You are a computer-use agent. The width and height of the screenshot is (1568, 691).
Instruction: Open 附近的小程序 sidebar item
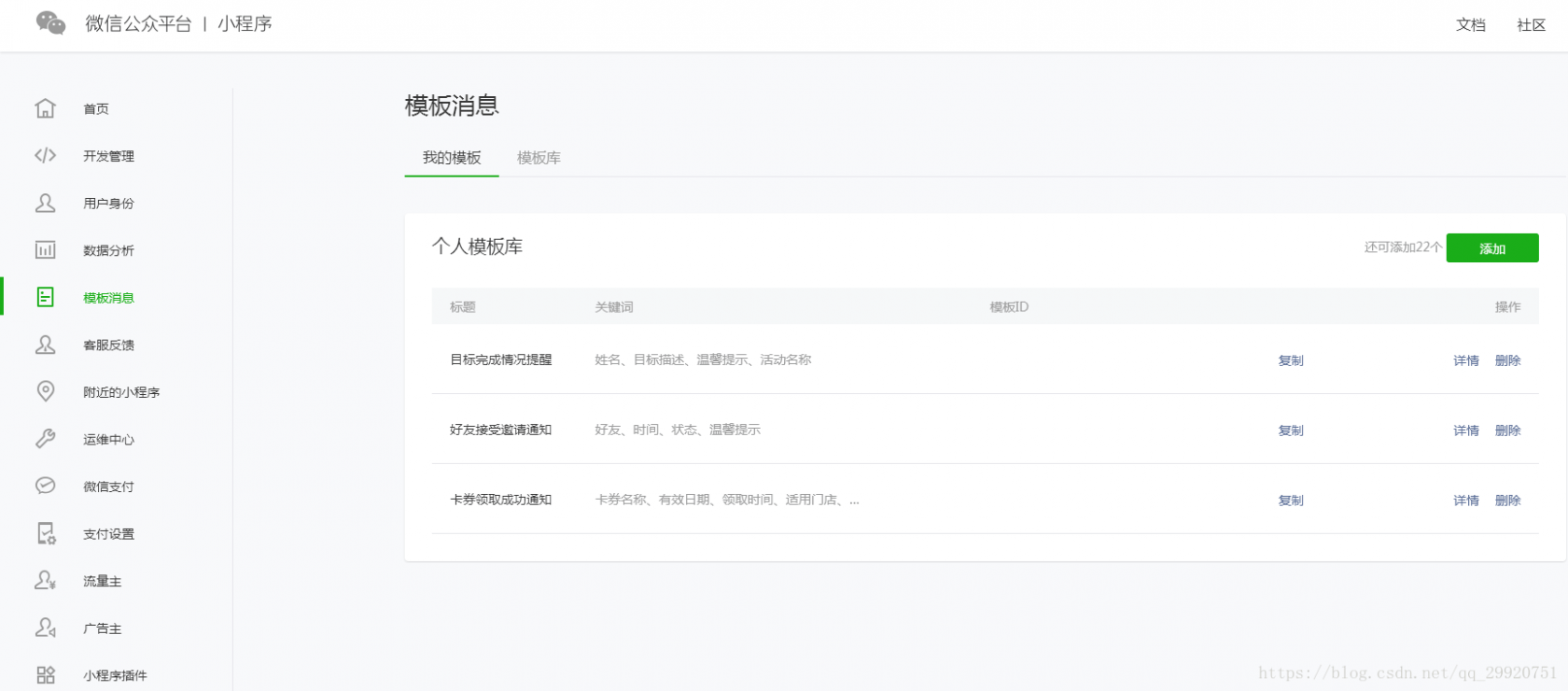pyautogui.click(x=121, y=392)
